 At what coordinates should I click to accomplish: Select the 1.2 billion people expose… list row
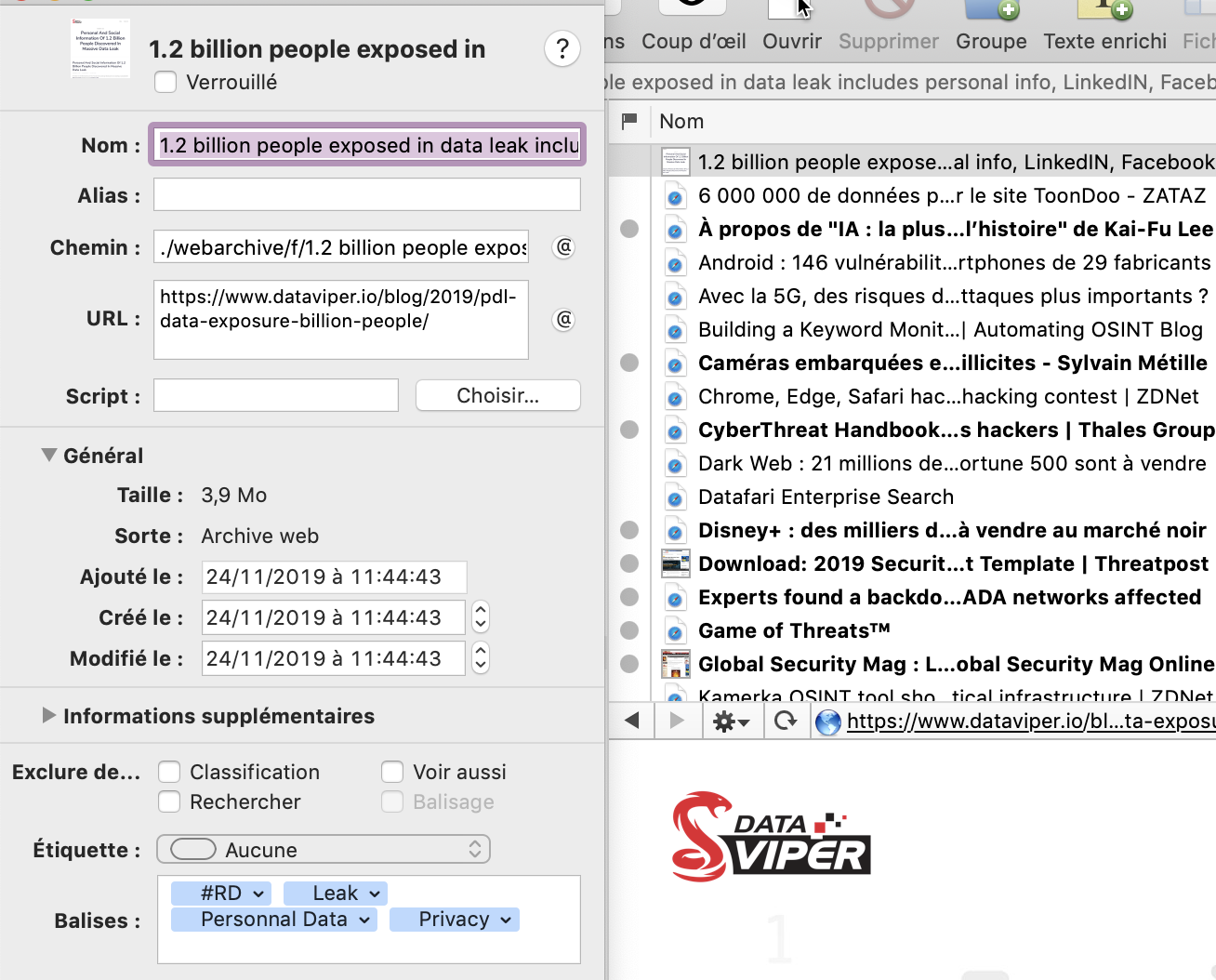(912, 162)
